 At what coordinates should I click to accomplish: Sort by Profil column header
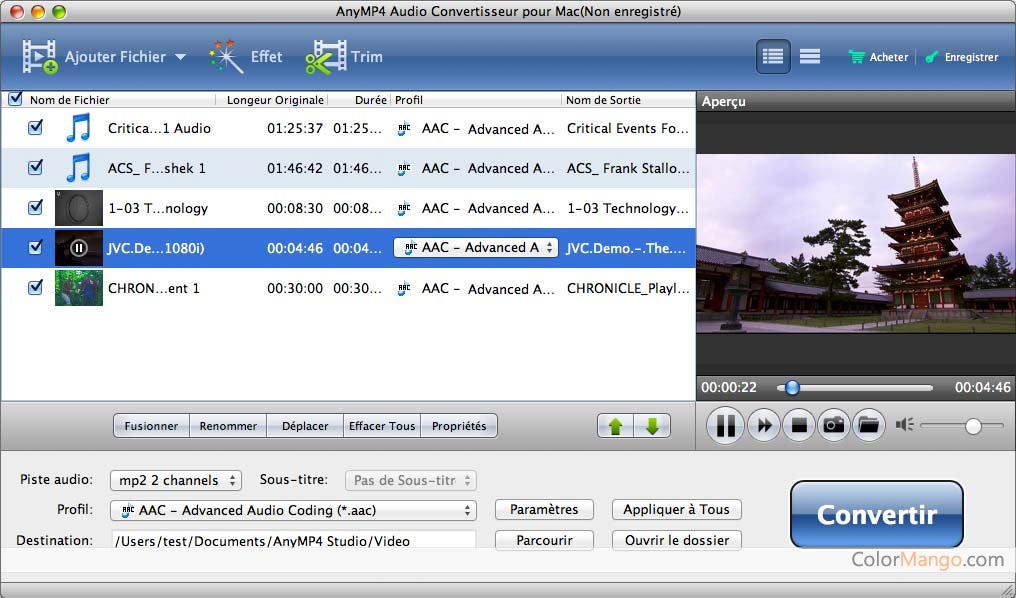(409, 100)
